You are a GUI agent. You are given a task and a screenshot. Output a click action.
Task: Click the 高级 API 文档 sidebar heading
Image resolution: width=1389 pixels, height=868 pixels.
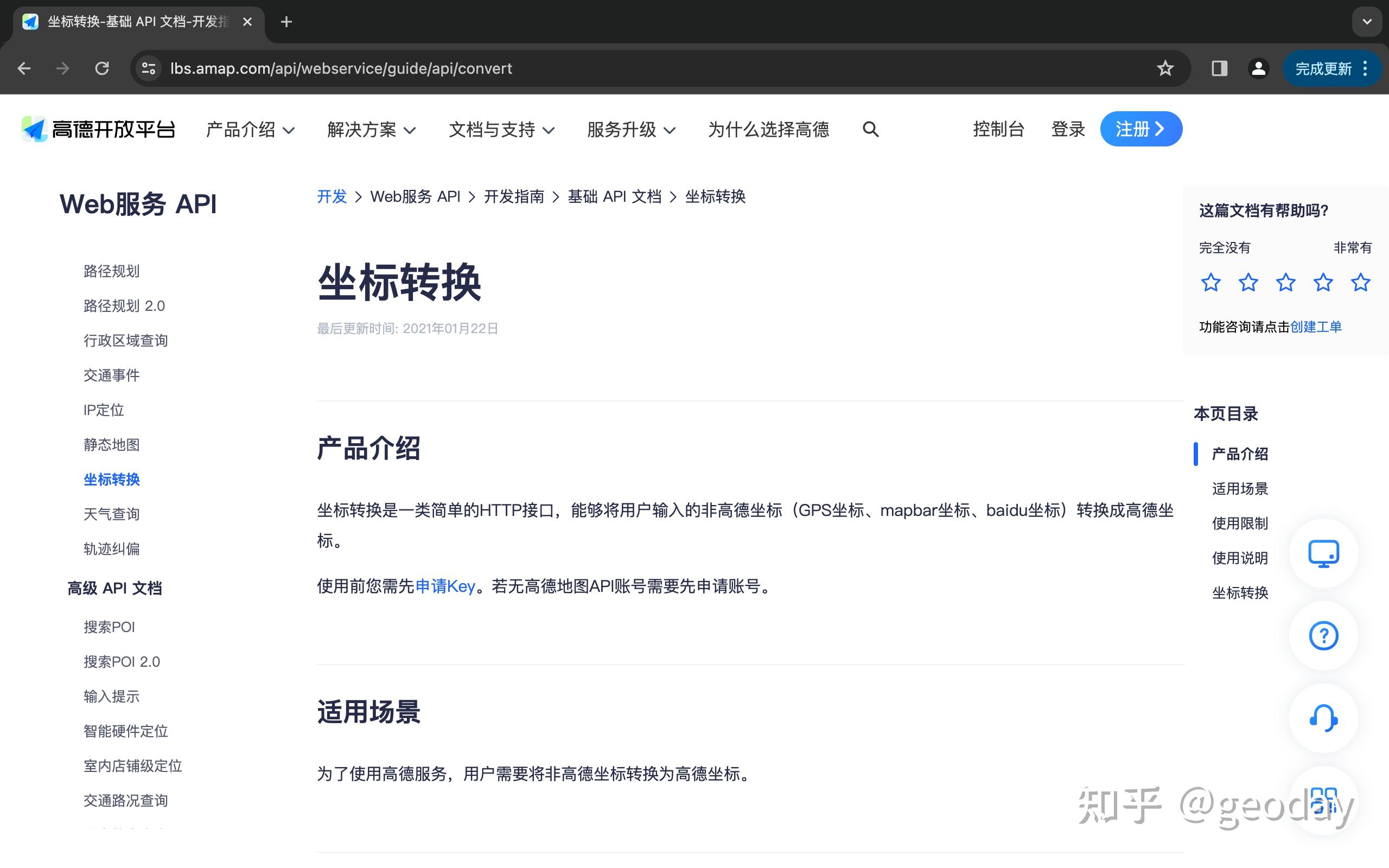[x=115, y=589]
